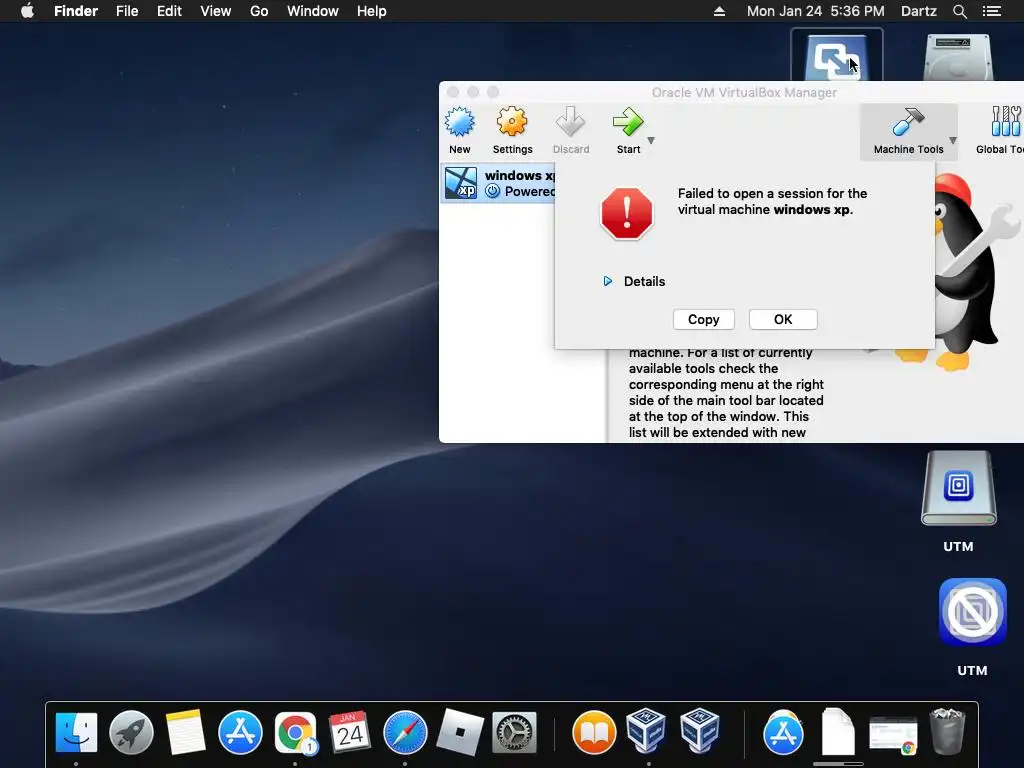Open minimized Chrome window thumbnail in Dock
The image size is (1024, 768).
click(x=893, y=735)
